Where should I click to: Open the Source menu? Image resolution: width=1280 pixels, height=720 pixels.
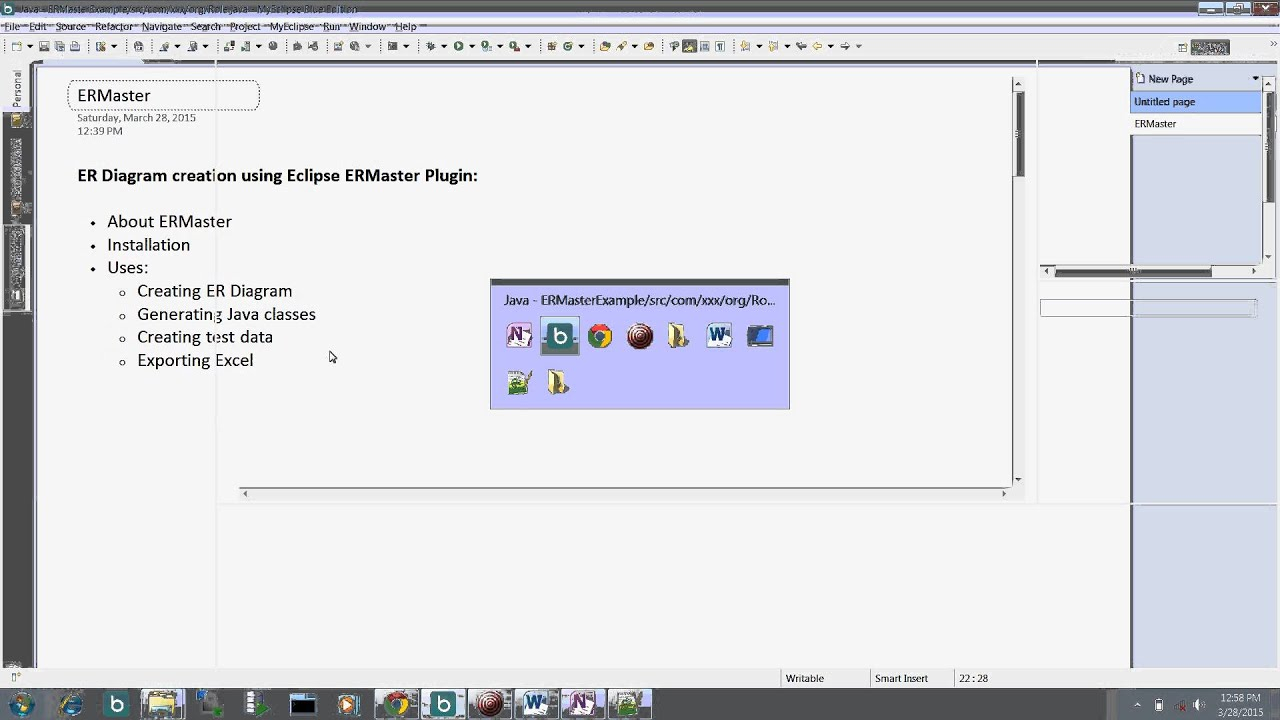click(x=71, y=27)
